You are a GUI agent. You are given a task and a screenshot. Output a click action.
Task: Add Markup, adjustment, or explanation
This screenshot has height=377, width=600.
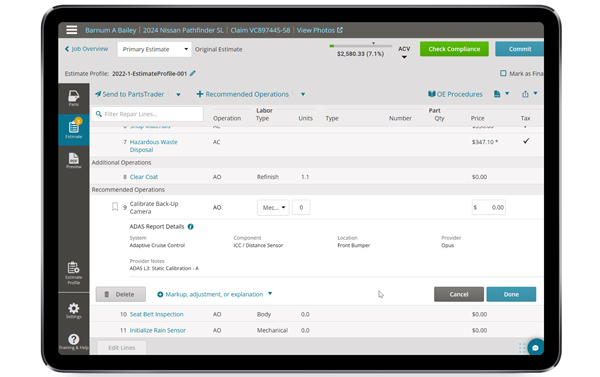(210, 294)
